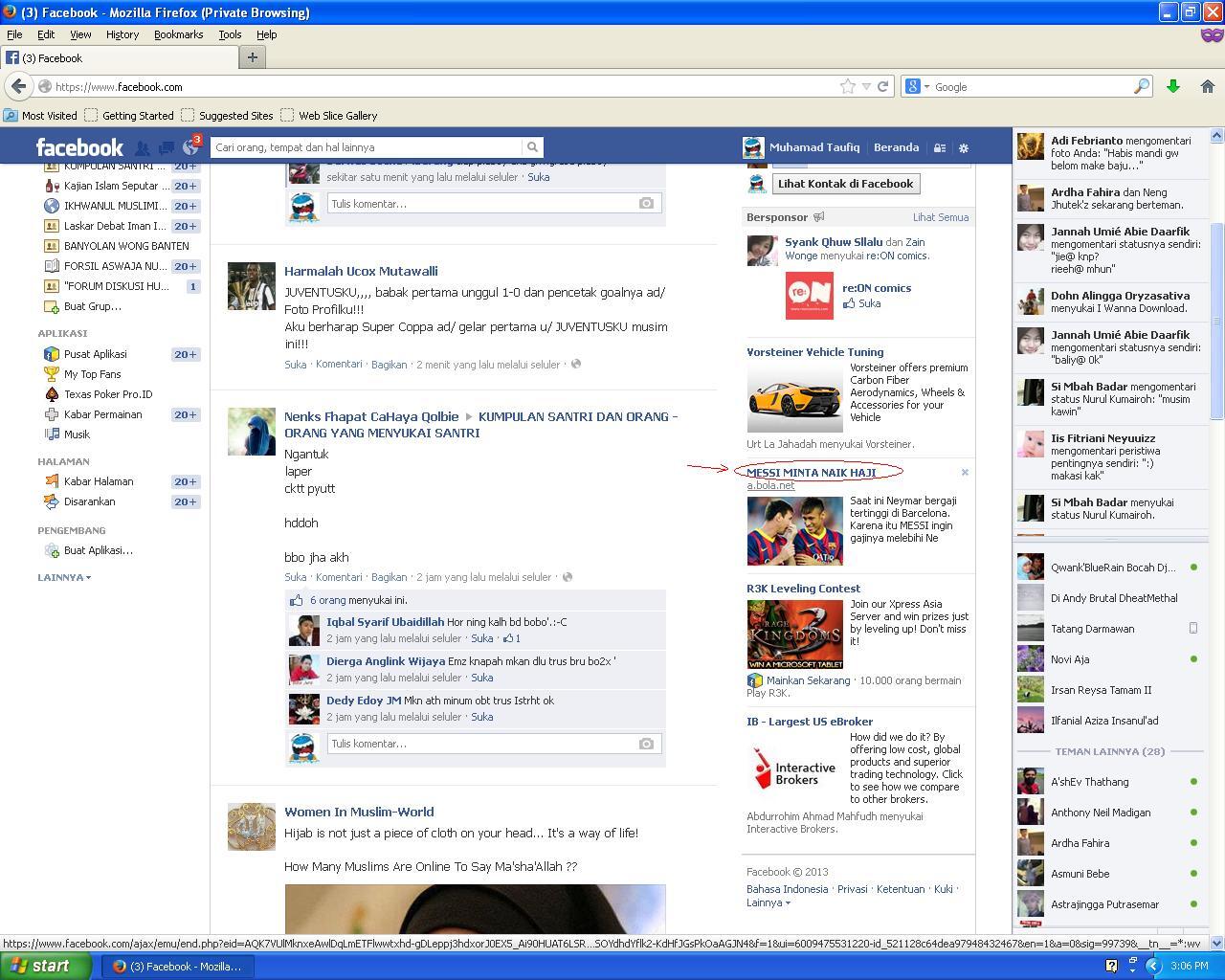Open Mainkan Sekarang game link
Viewport: 1225px width, 980px height.
[808, 680]
